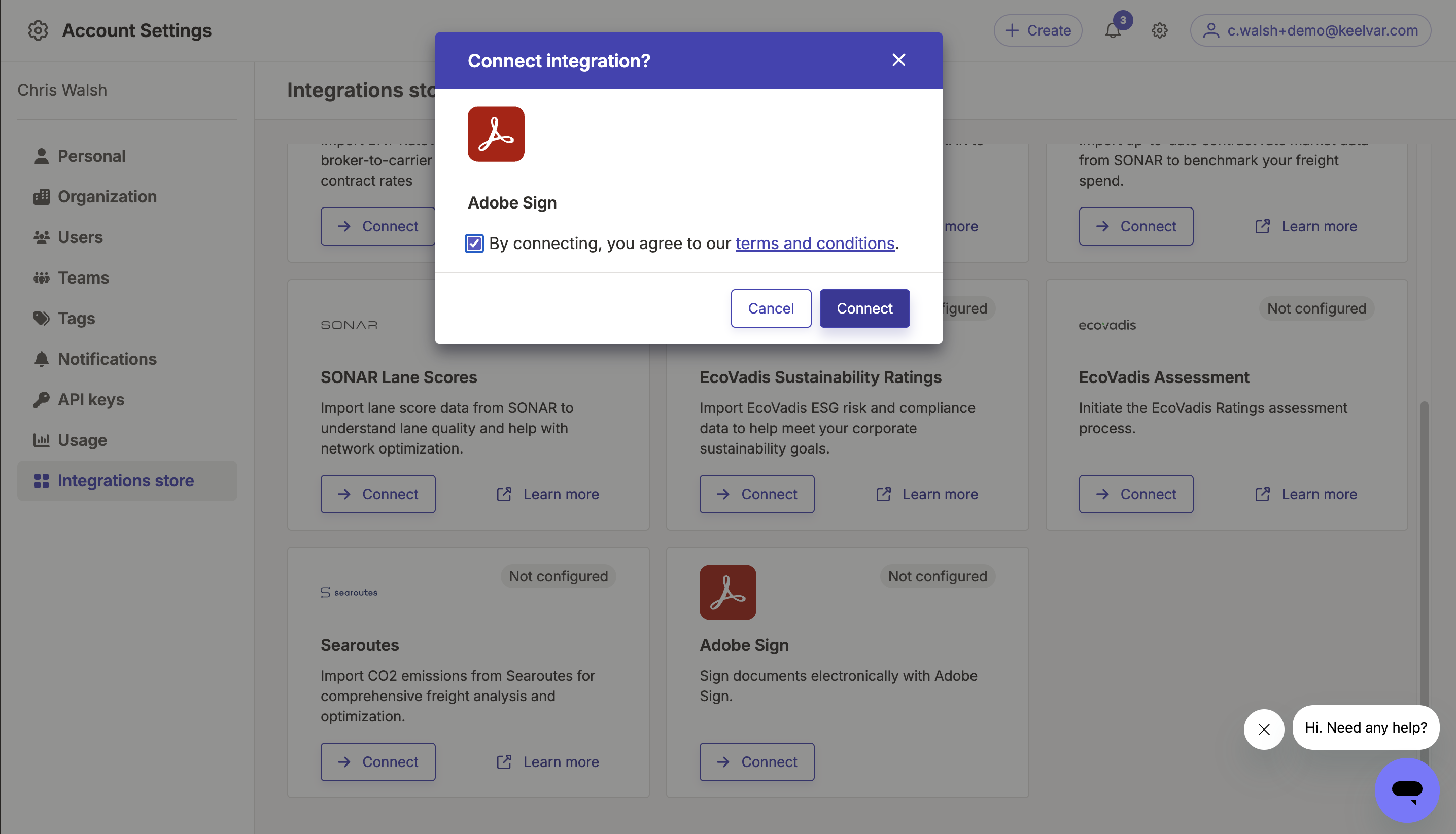Click the Adobe Sign card logo
The height and width of the screenshot is (834, 1456).
[x=727, y=593]
